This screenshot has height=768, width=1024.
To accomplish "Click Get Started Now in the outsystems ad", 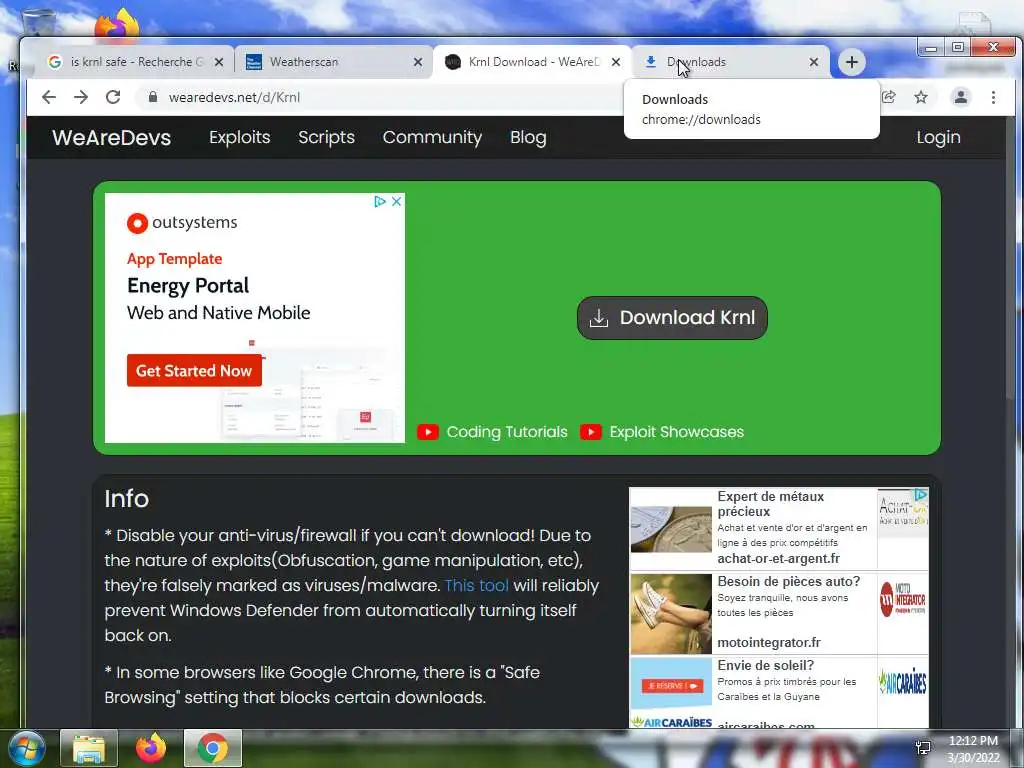I will click(194, 370).
